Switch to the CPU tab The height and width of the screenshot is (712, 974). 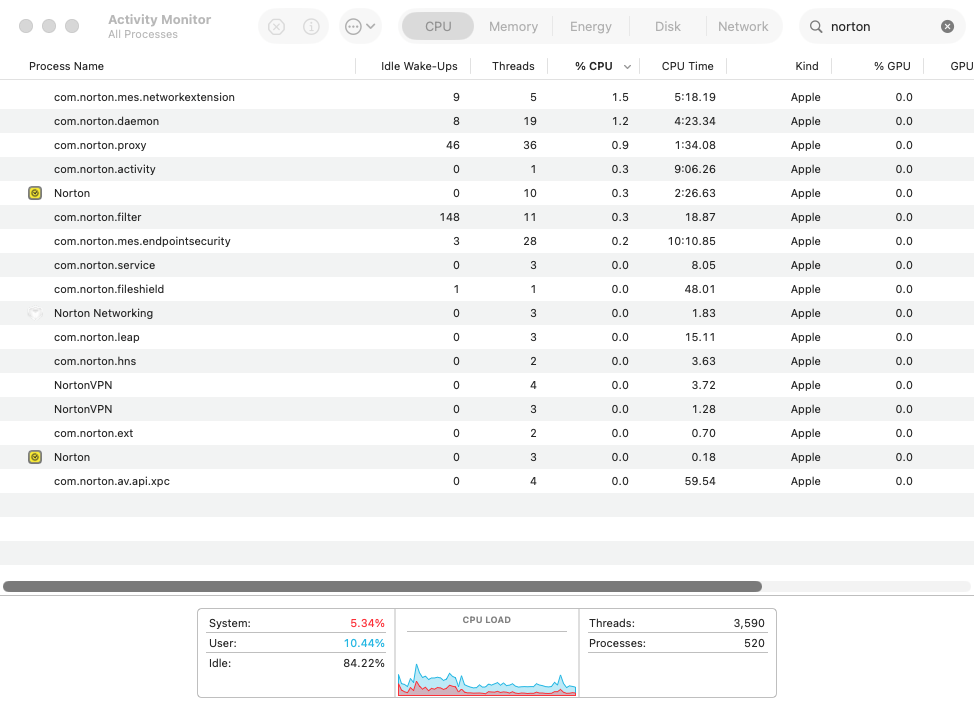(438, 27)
